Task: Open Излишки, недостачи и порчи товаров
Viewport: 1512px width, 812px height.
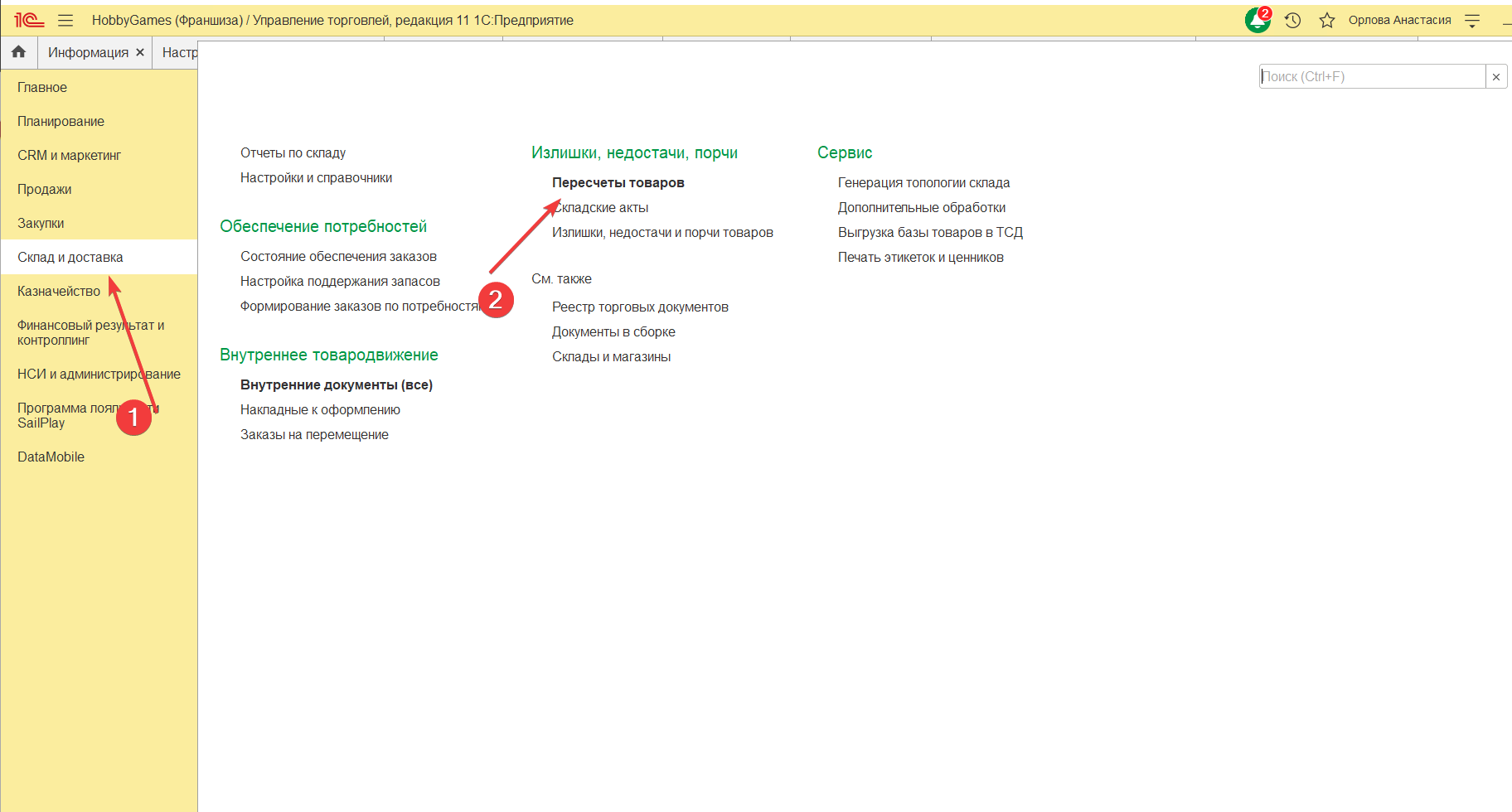Action: click(x=662, y=232)
